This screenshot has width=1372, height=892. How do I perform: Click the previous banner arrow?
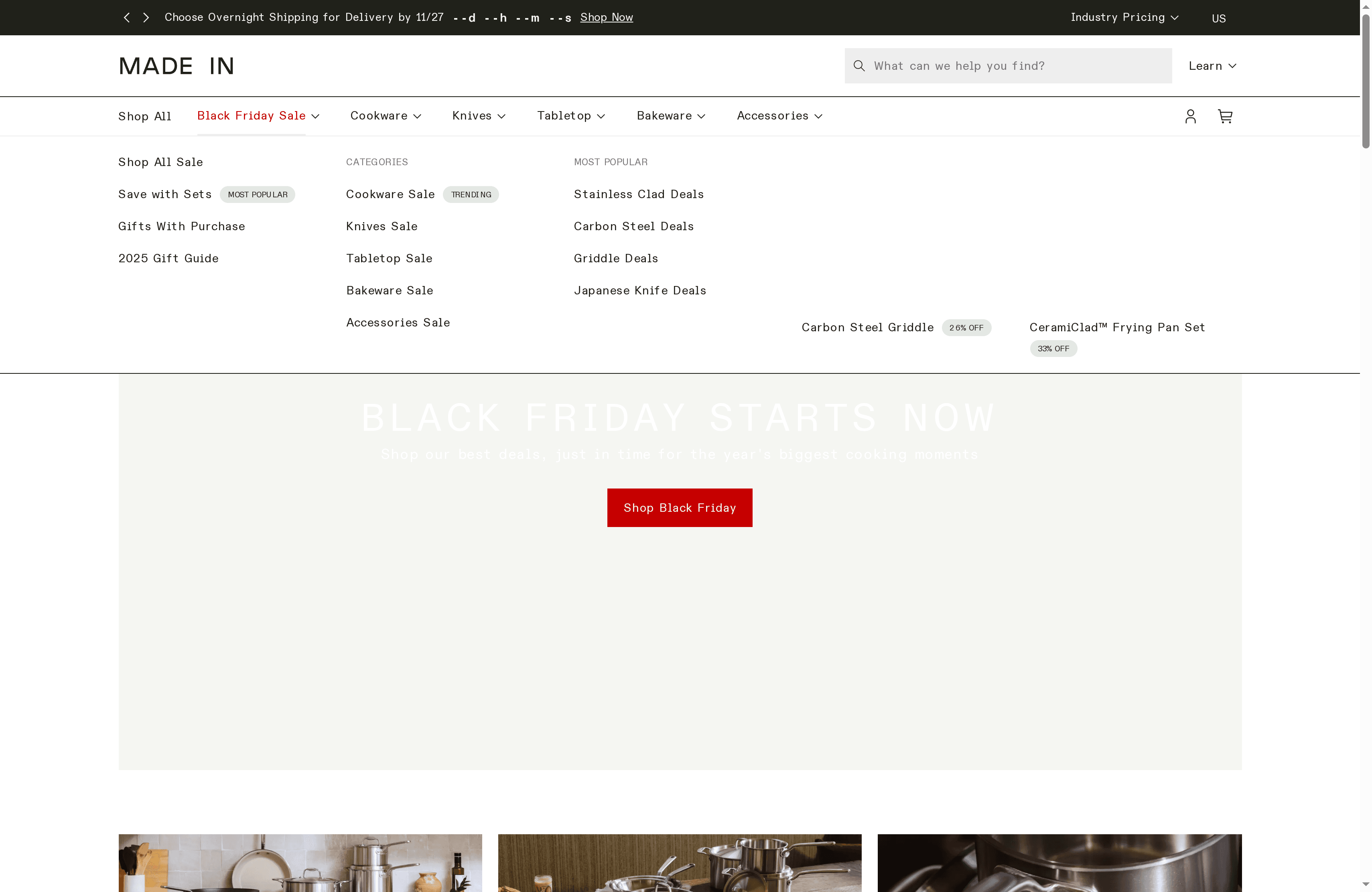(127, 17)
